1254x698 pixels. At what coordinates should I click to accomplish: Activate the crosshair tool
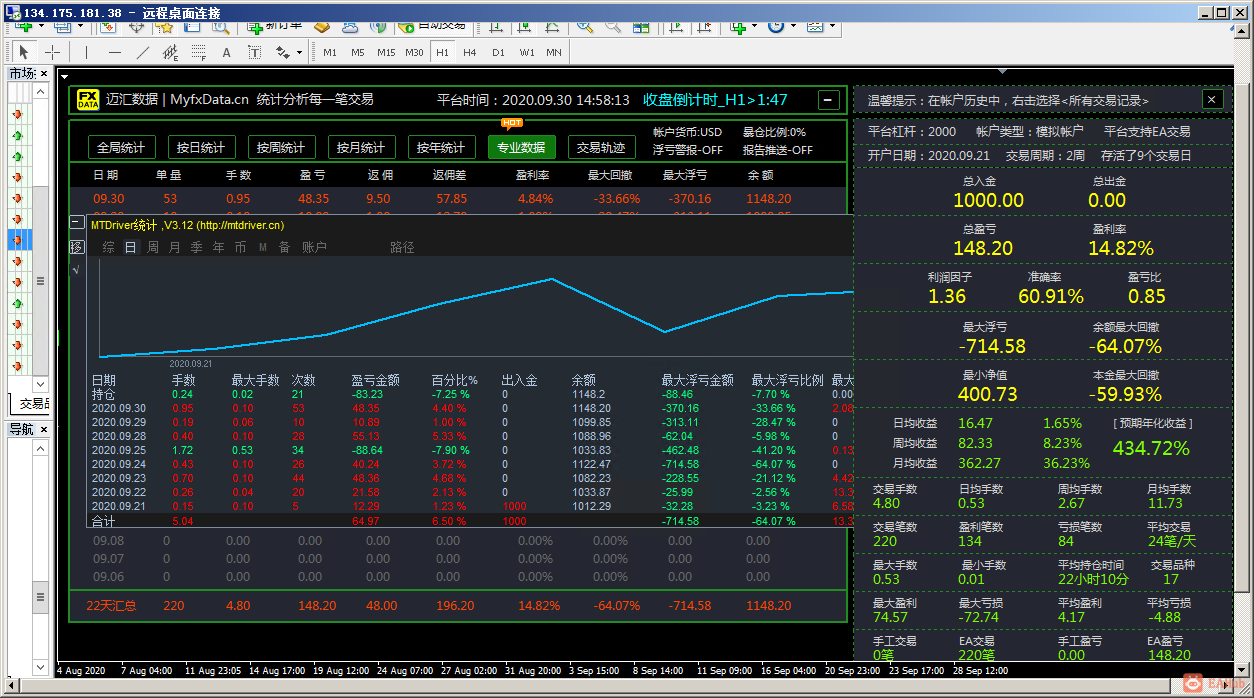pos(52,52)
